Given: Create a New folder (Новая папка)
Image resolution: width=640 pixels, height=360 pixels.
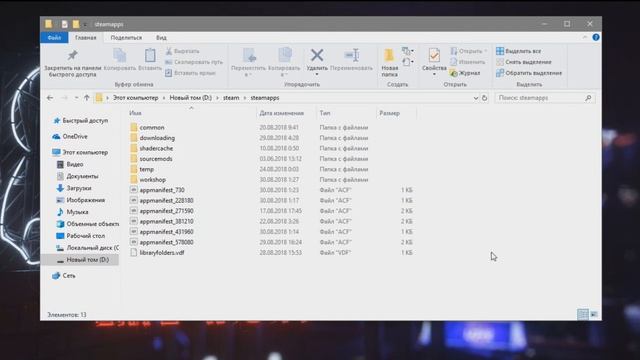Looking at the screenshot, I should tap(389, 63).
